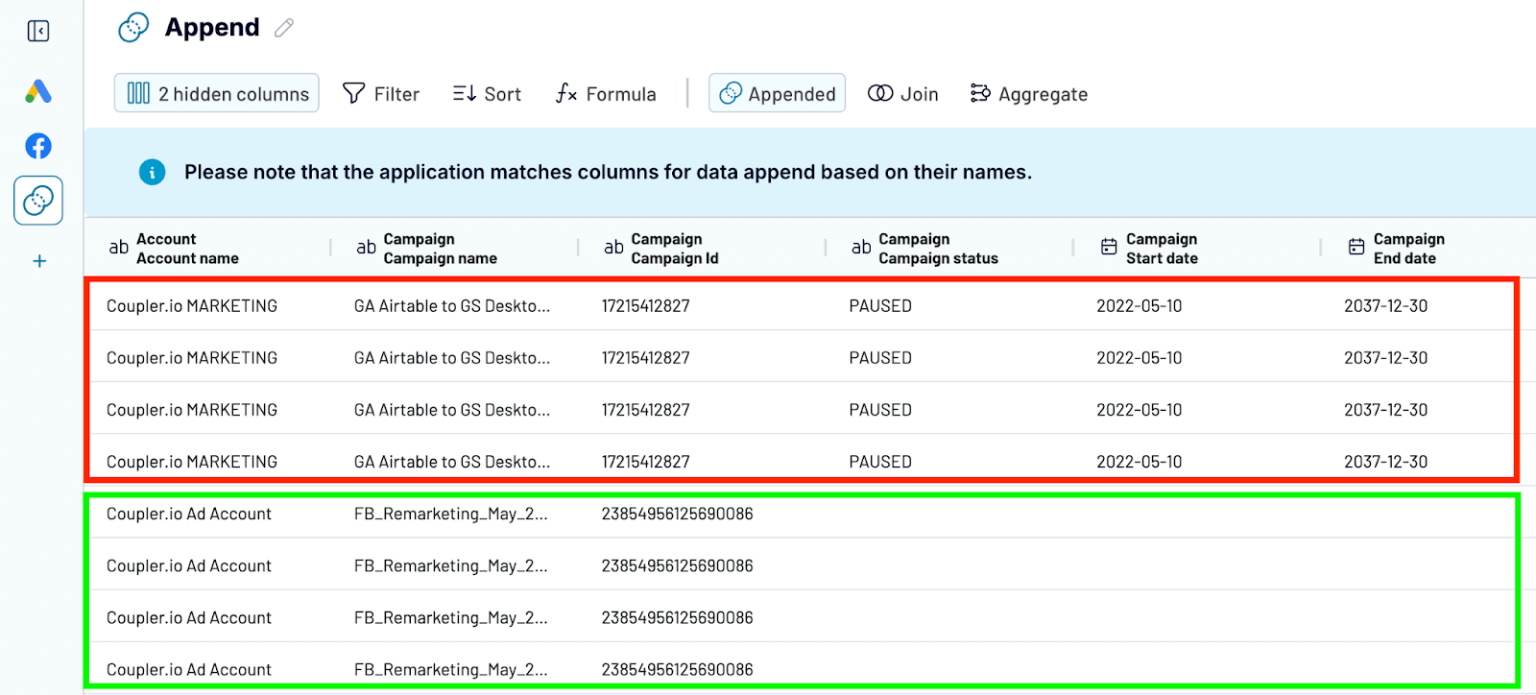Collapse the left sidebar panel

click(38, 31)
